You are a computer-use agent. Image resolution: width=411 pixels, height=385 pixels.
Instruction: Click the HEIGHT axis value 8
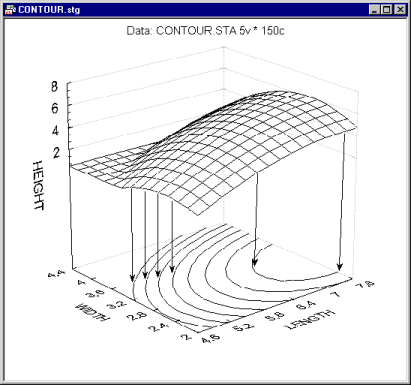tap(54, 87)
